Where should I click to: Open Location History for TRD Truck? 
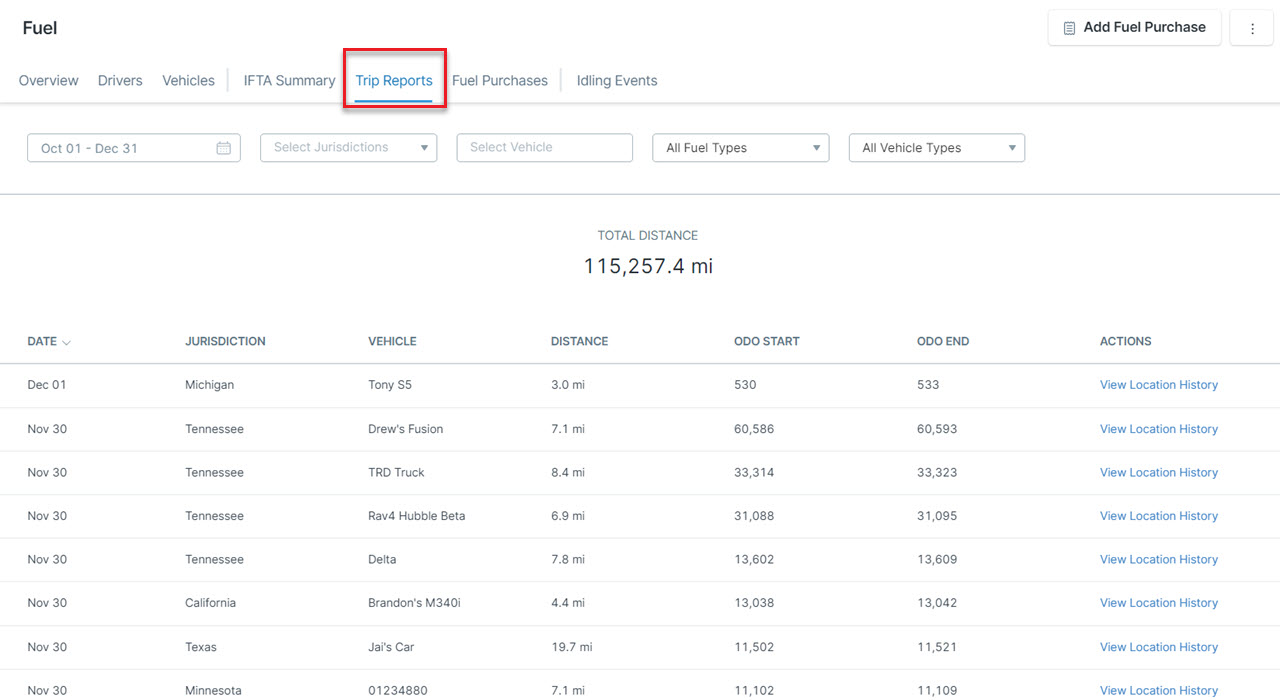(x=1158, y=473)
